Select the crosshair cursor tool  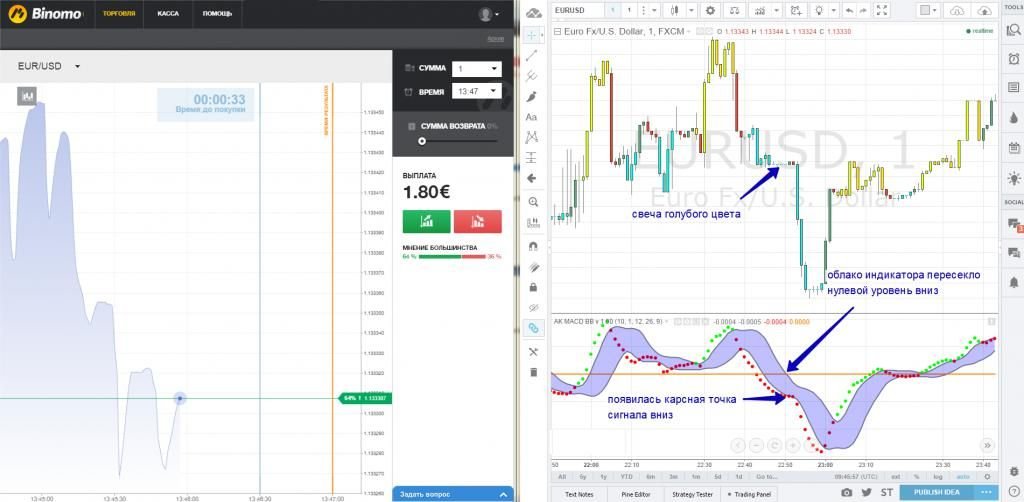(532, 35)
